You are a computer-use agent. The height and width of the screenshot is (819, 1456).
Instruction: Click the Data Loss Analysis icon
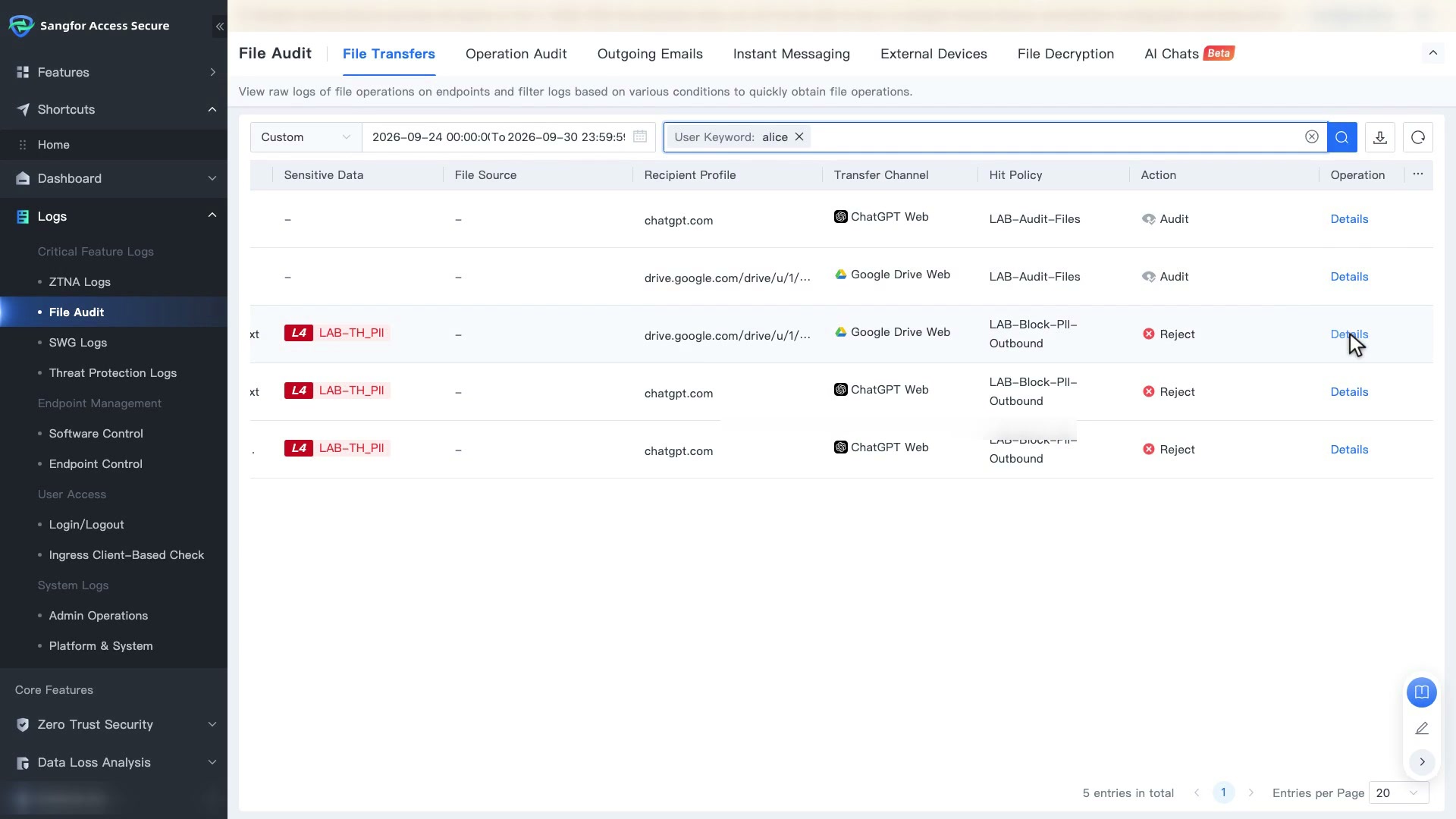pos(23,763)
